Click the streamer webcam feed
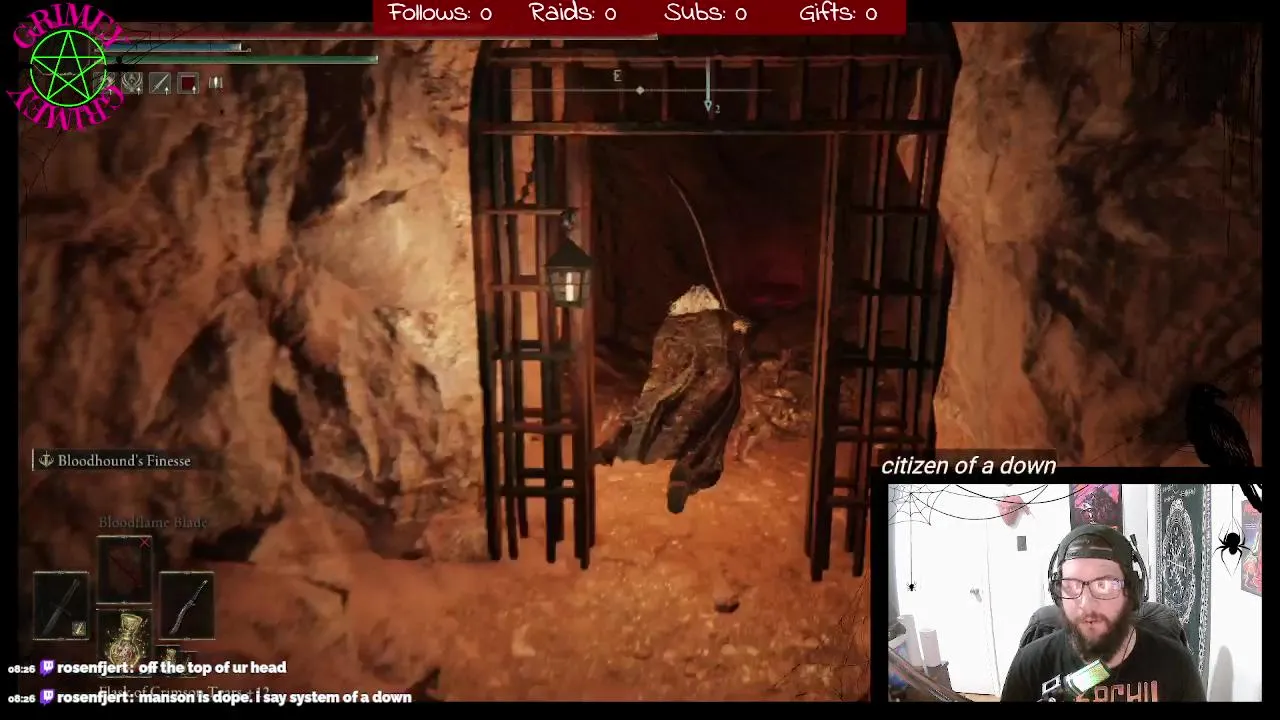Screen dimensions: 1280x720 click(x=1075, y=593)
